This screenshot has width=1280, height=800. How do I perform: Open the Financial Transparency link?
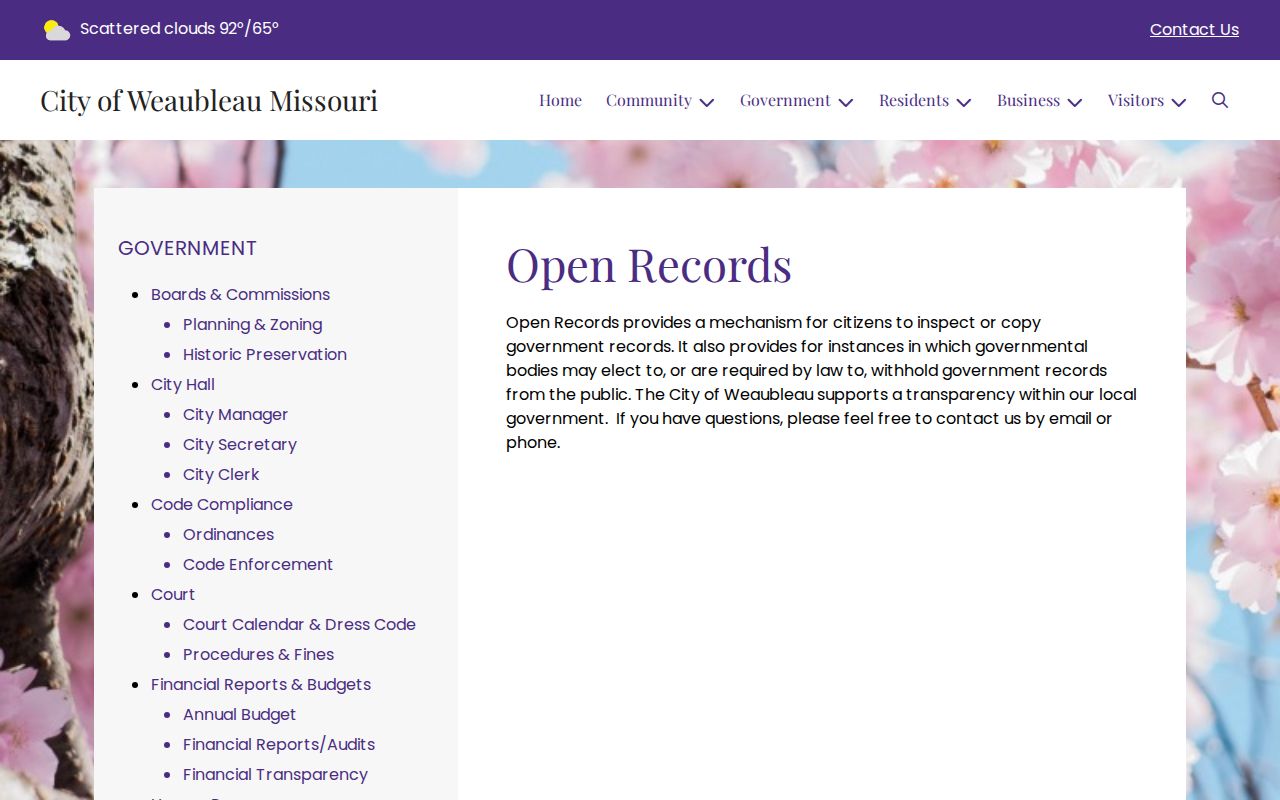pyautogui.click(x=275, y=774)
